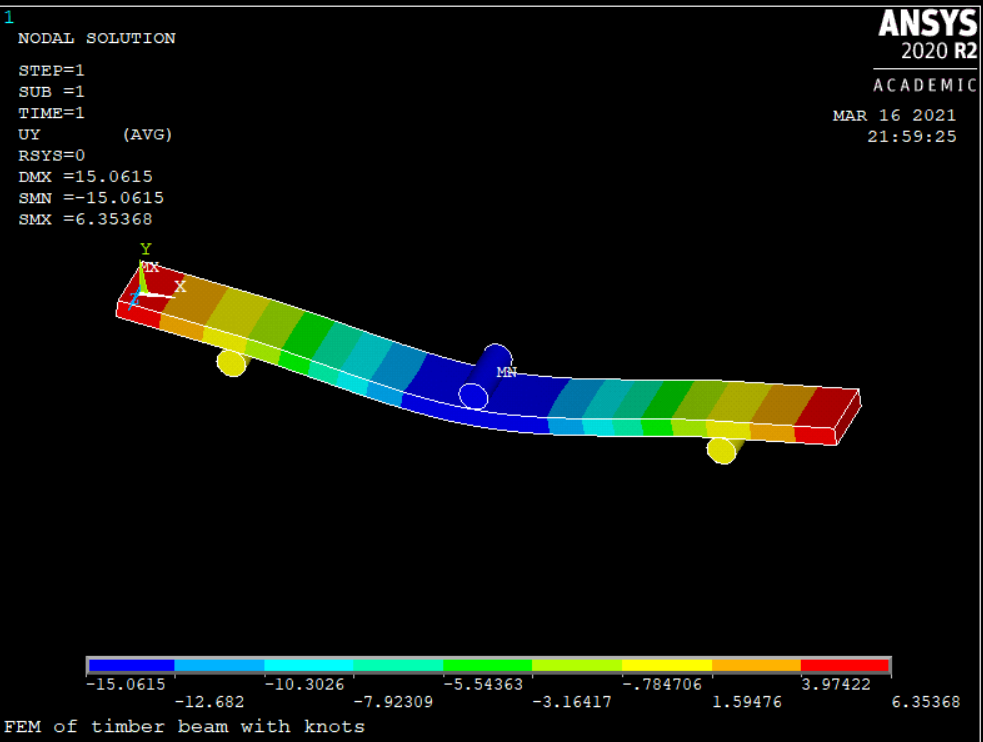This screenshot has height=742, width=983.
Task: Click the UY (AVG) result label
Action: [x=95, y=134]
